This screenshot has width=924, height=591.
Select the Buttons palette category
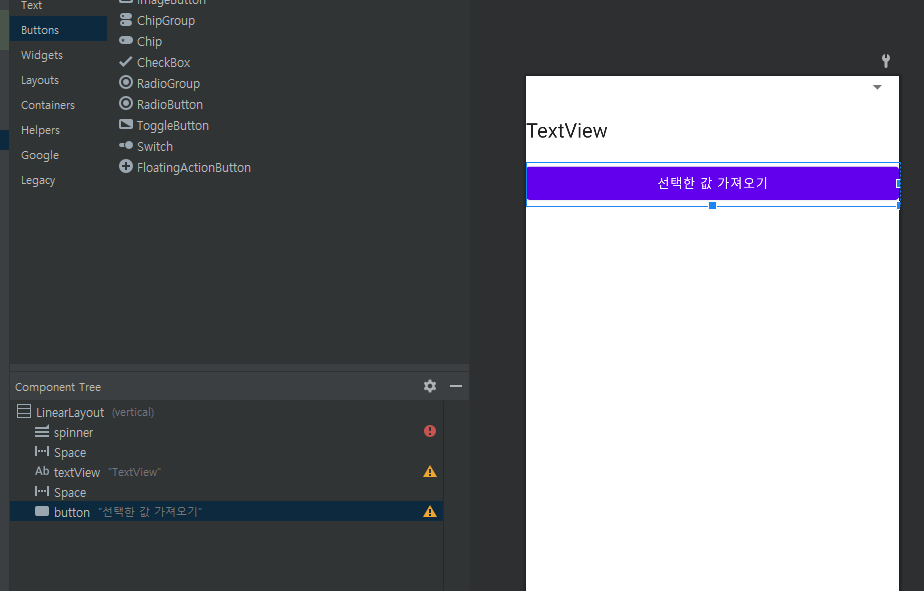pyautogui.click(x=58, y=29)
